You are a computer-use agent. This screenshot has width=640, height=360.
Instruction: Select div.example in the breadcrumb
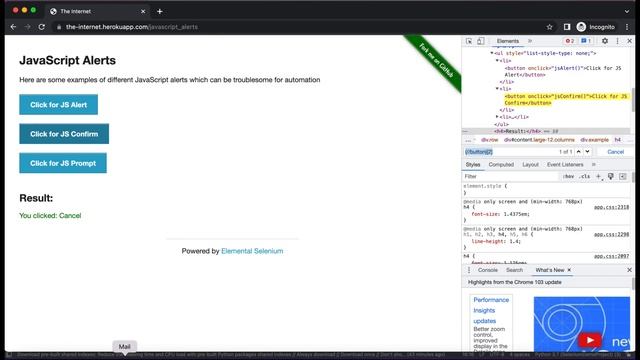[x=594, y=140]
